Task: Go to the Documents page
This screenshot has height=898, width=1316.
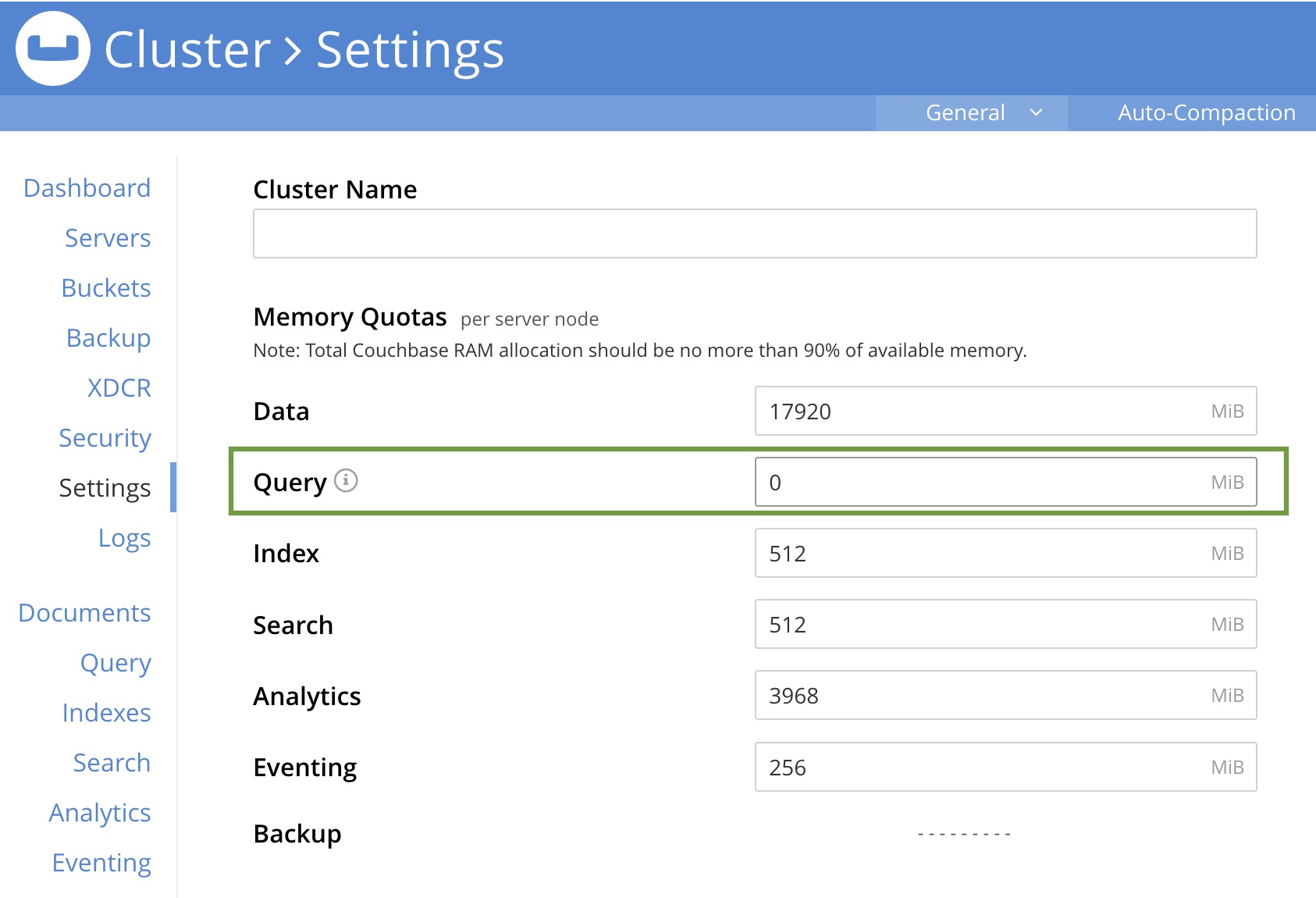Action: [84, 613]
